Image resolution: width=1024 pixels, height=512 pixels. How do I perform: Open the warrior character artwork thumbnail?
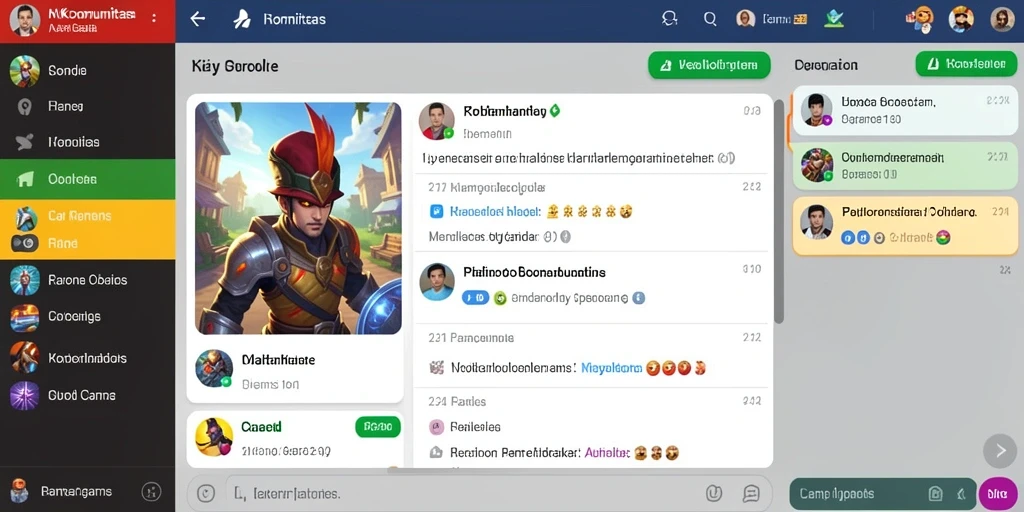[x=298, y=218]
